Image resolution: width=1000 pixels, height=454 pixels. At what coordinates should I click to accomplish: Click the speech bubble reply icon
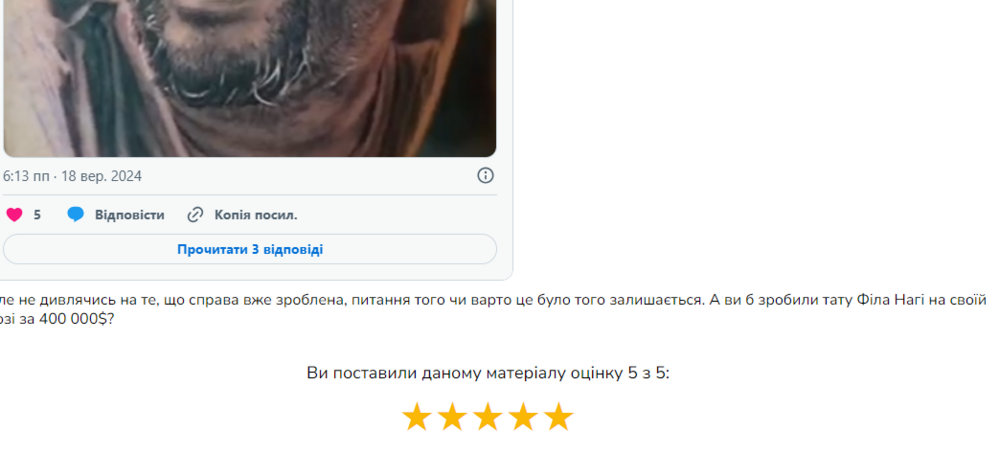tap(75, 215)
